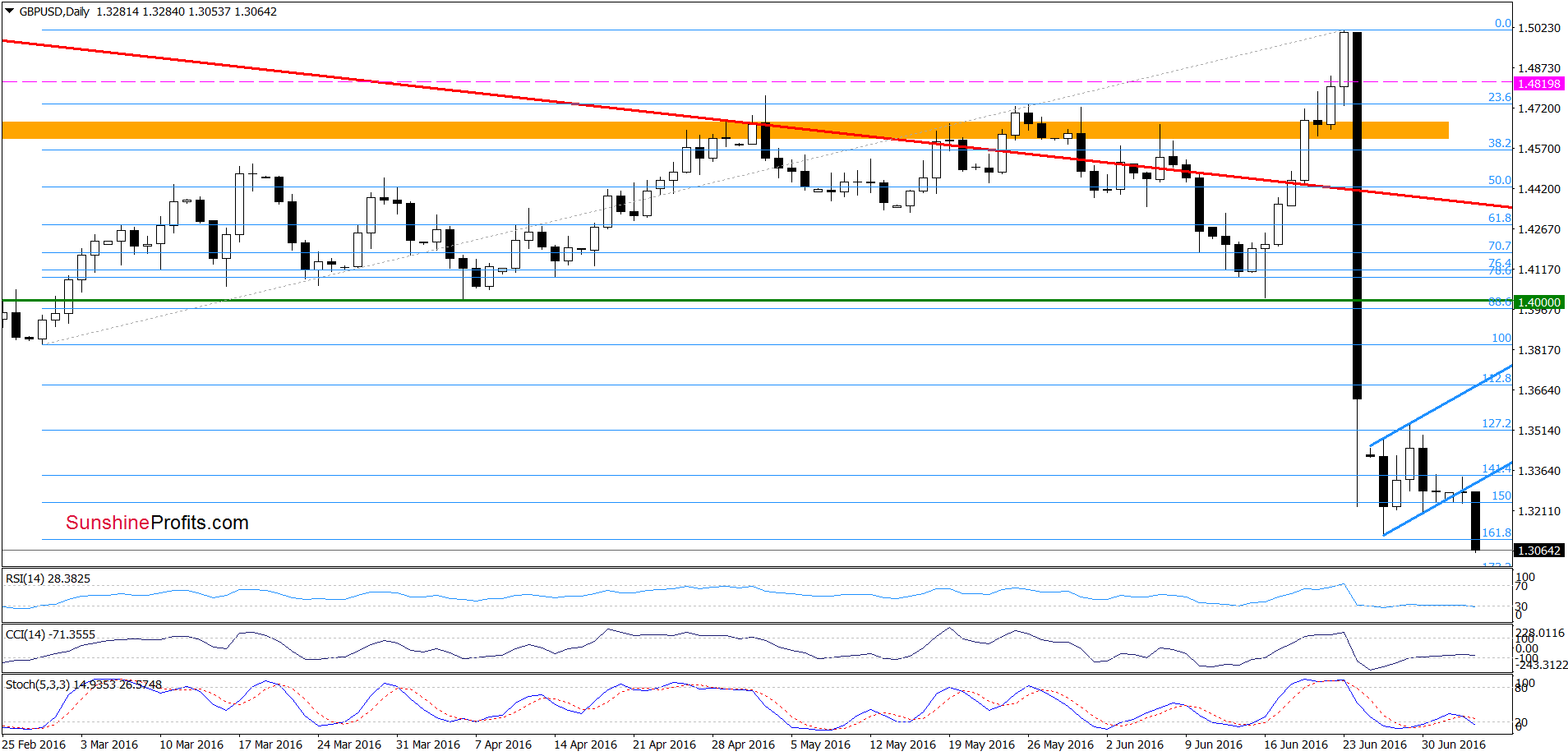The image size is (1568, 756).
Task: Open the chart menu triangle beside GBPUSD,Daily
Action: [x=9, y=12]
